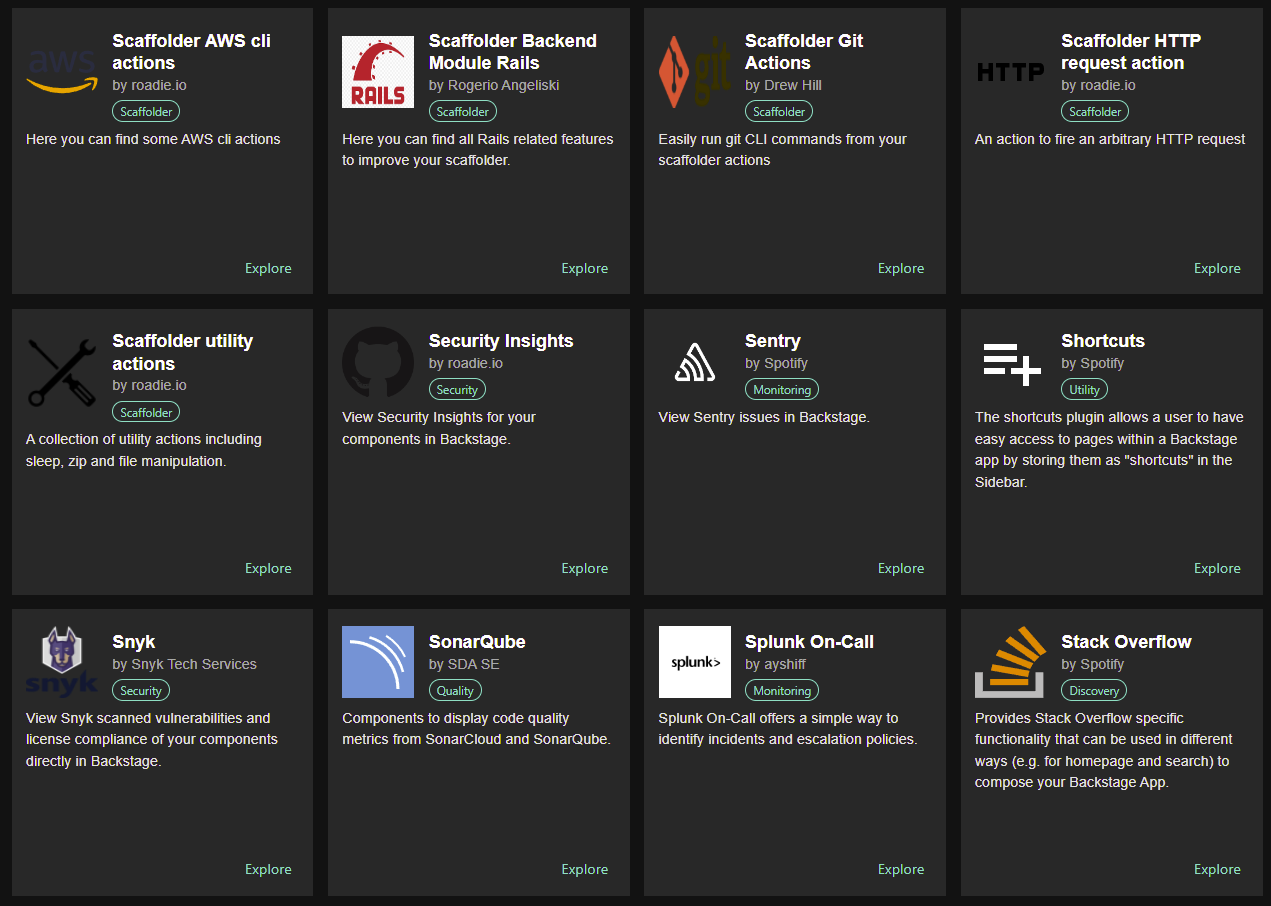Click the 'Sentry' card title
The width and height of the screenshot is (1271, 906).
click(773, 341)
